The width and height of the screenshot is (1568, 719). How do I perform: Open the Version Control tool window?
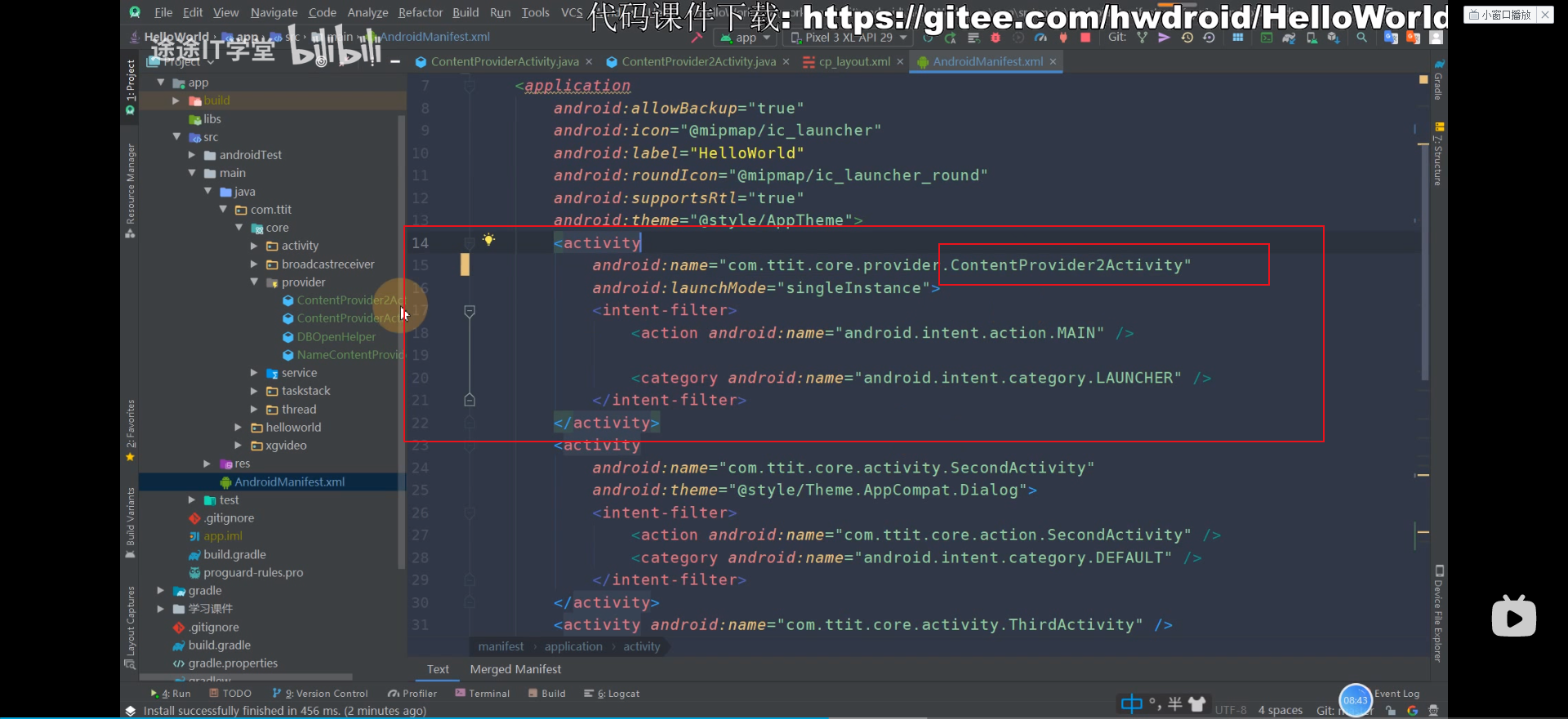320,694
